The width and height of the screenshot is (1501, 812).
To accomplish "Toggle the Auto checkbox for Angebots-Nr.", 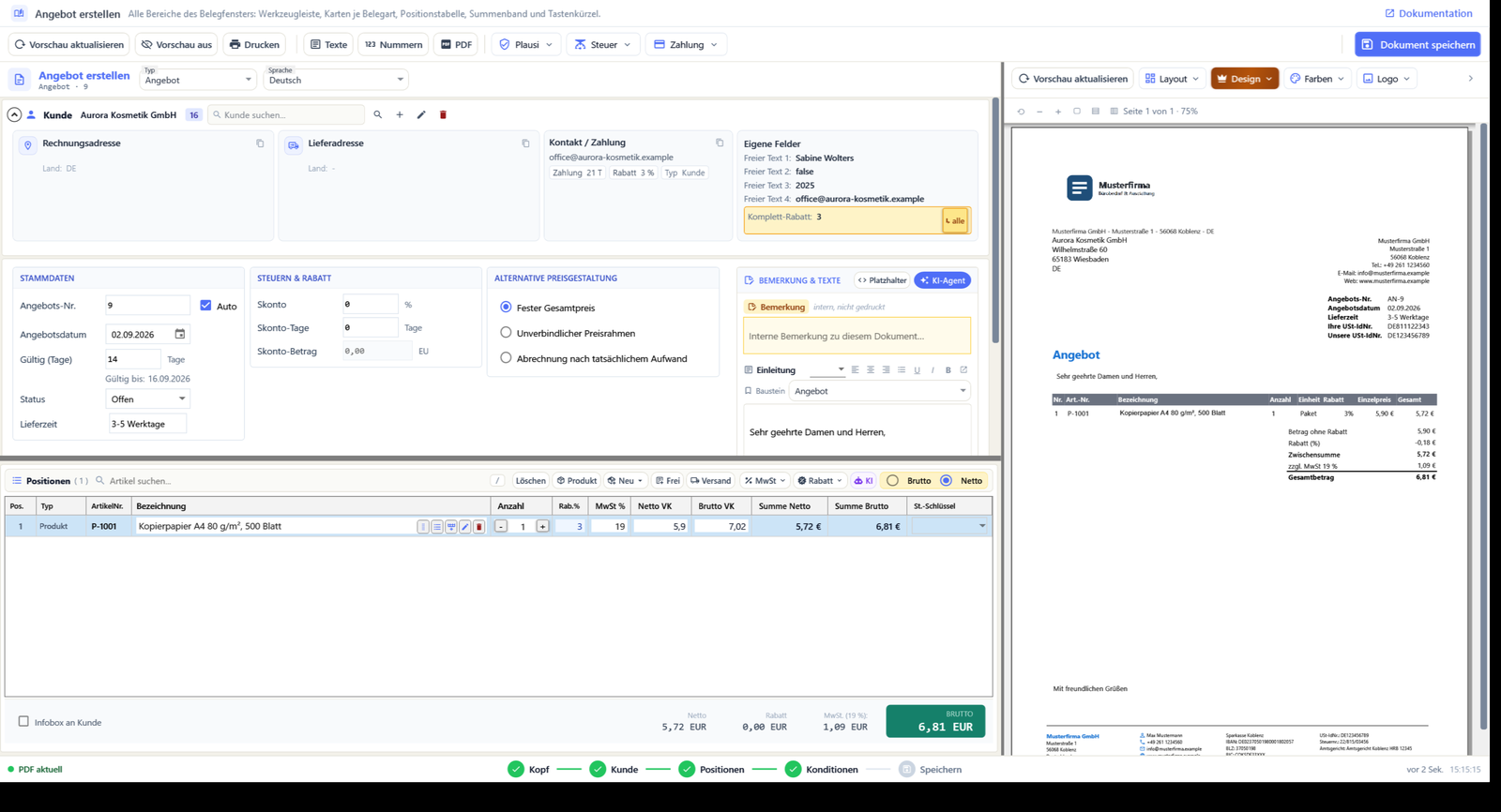I will tap(205, 306).
